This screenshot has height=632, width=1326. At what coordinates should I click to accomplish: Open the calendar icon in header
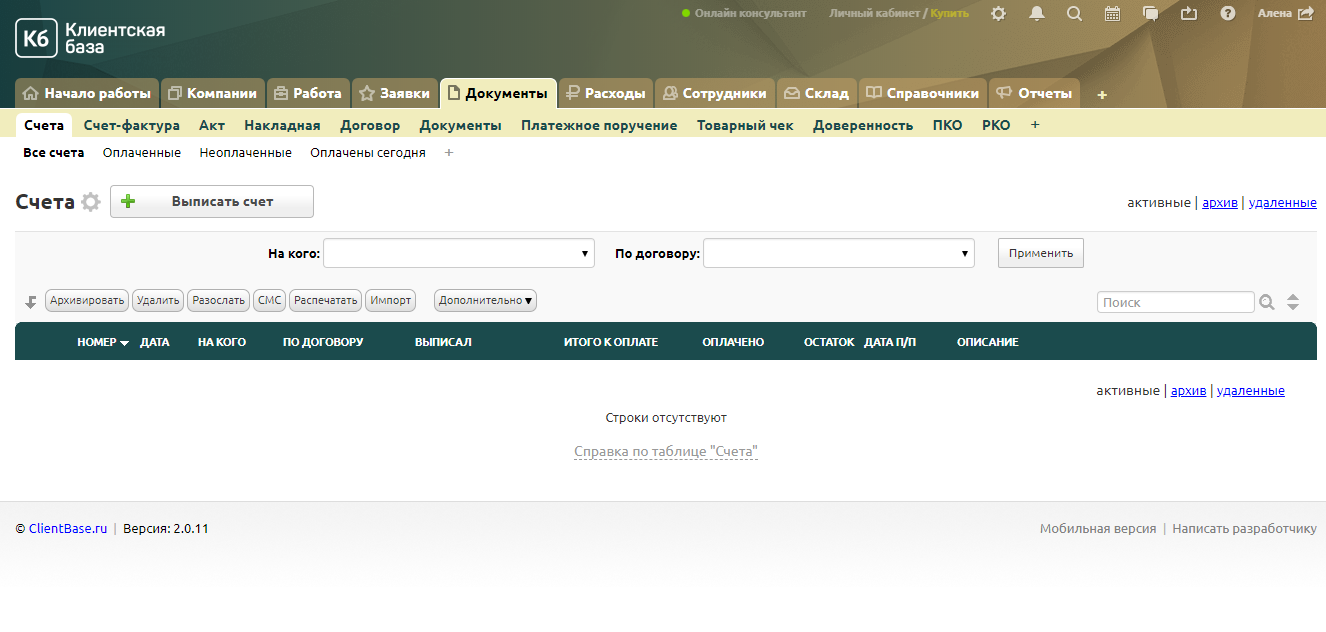point(1112,14)
